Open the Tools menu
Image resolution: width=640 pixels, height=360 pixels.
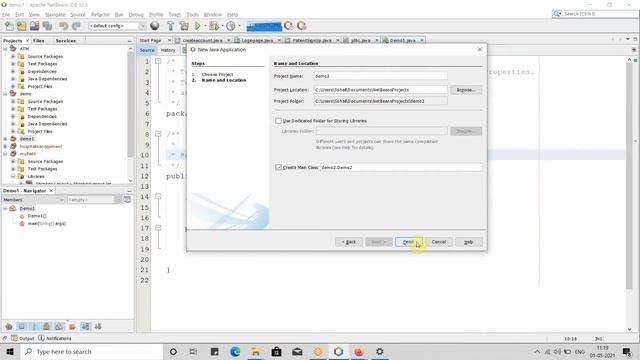click(193, 14)
